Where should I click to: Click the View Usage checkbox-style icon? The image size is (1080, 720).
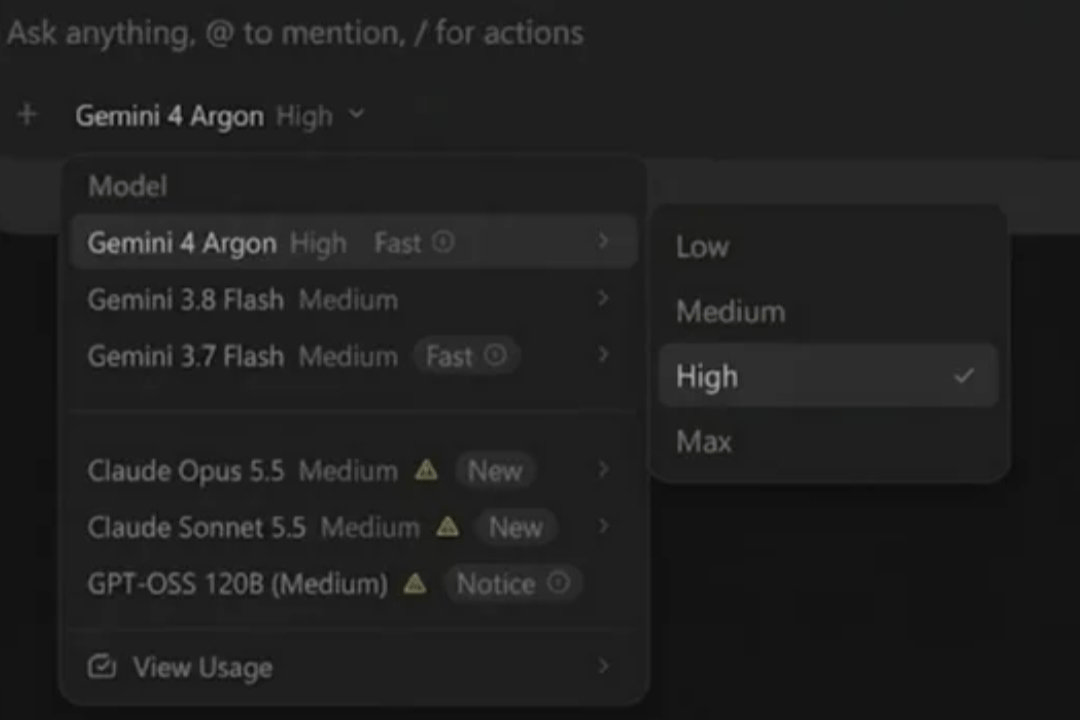click(102, 666)
